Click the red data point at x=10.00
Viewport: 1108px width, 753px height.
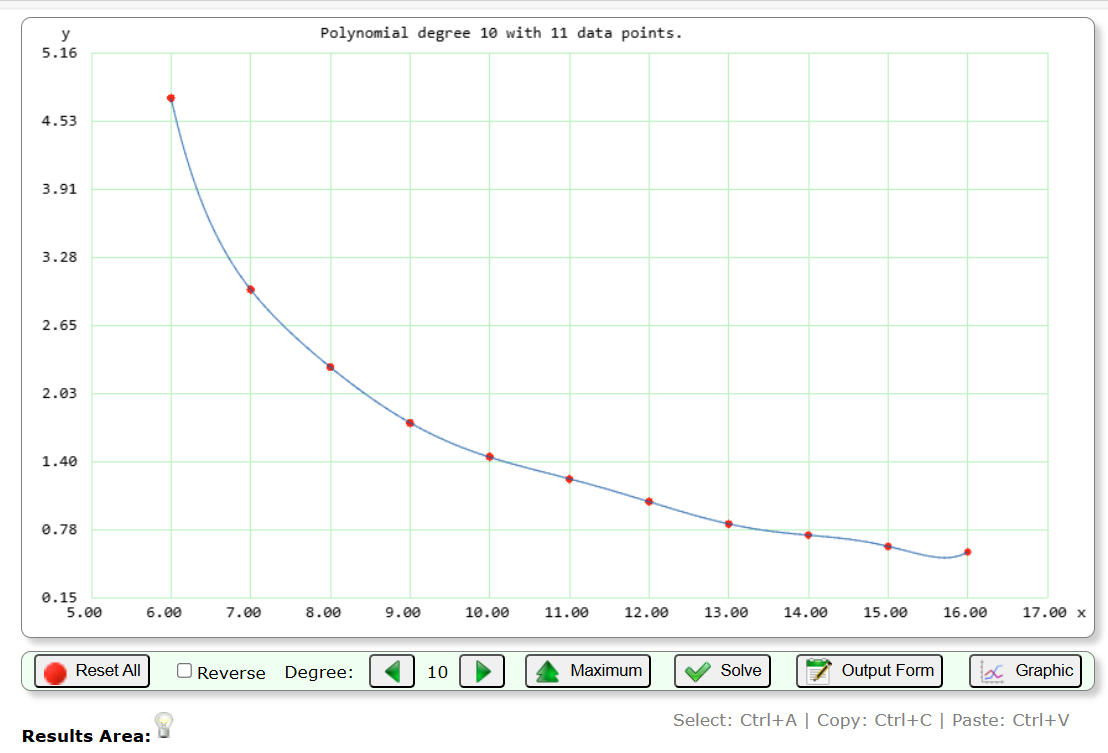490,457
